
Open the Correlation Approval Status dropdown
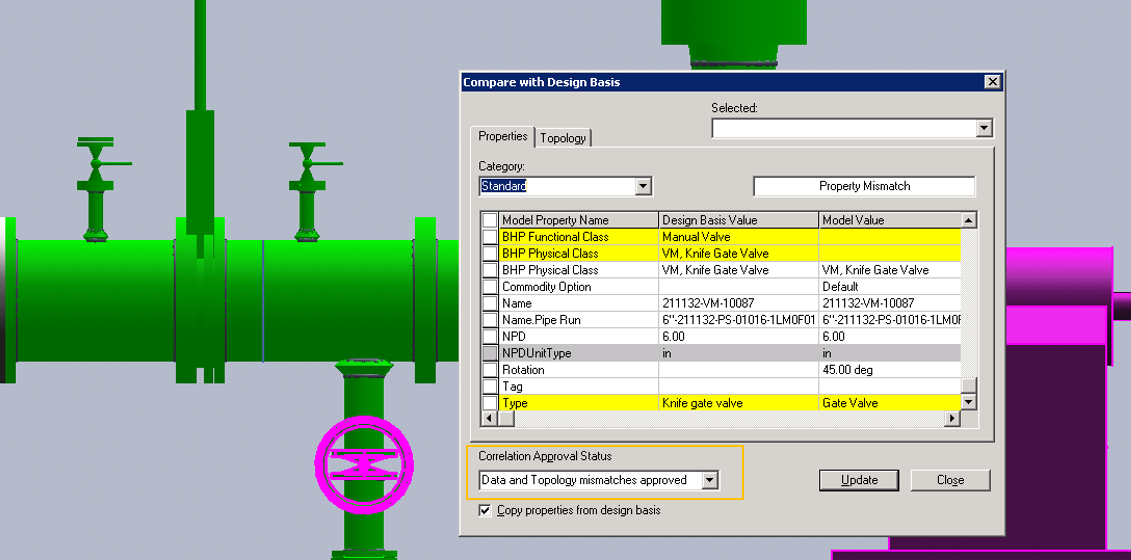(710, 480)
